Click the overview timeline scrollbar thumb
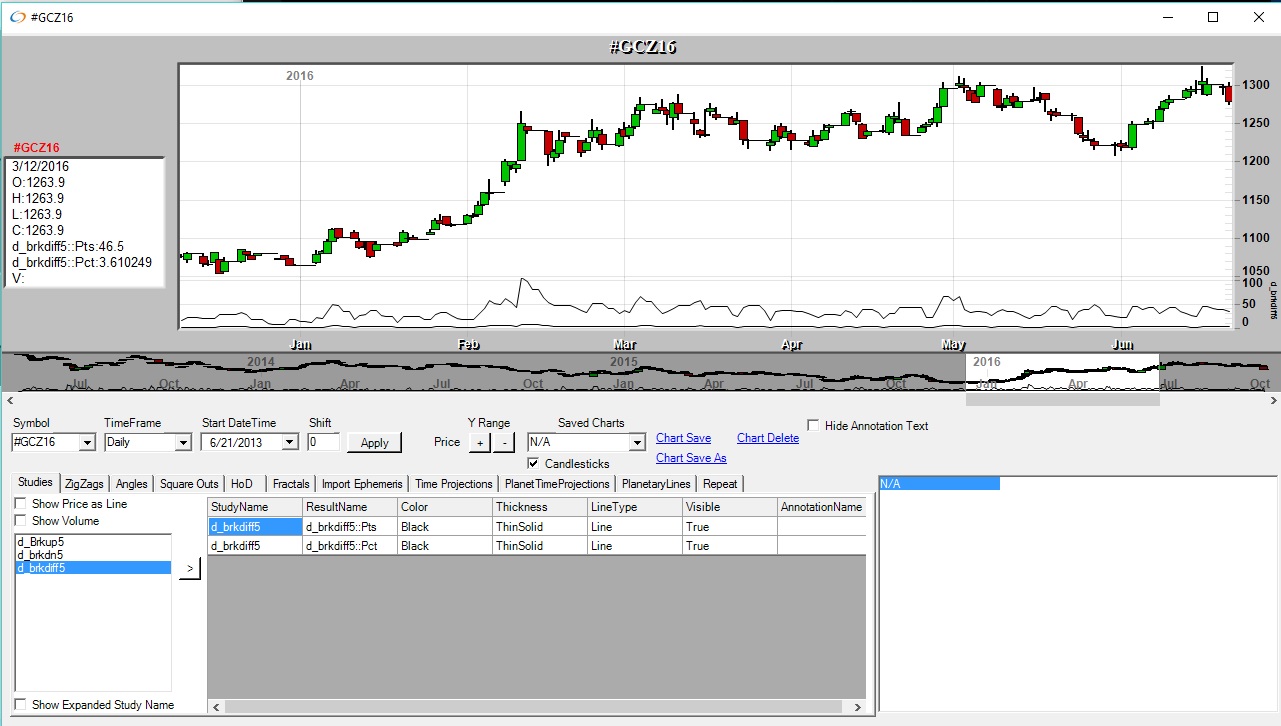 click(1061, 400)
